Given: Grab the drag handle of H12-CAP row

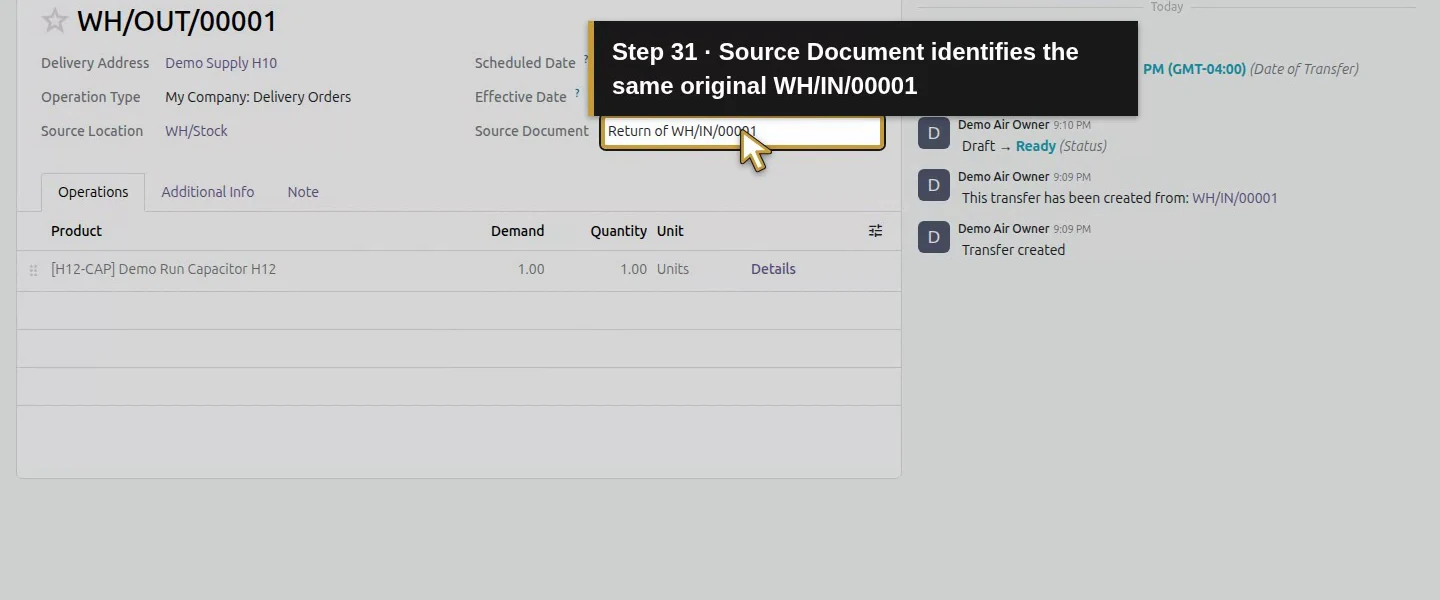Looking at the screenshot, I should point(33,270).
